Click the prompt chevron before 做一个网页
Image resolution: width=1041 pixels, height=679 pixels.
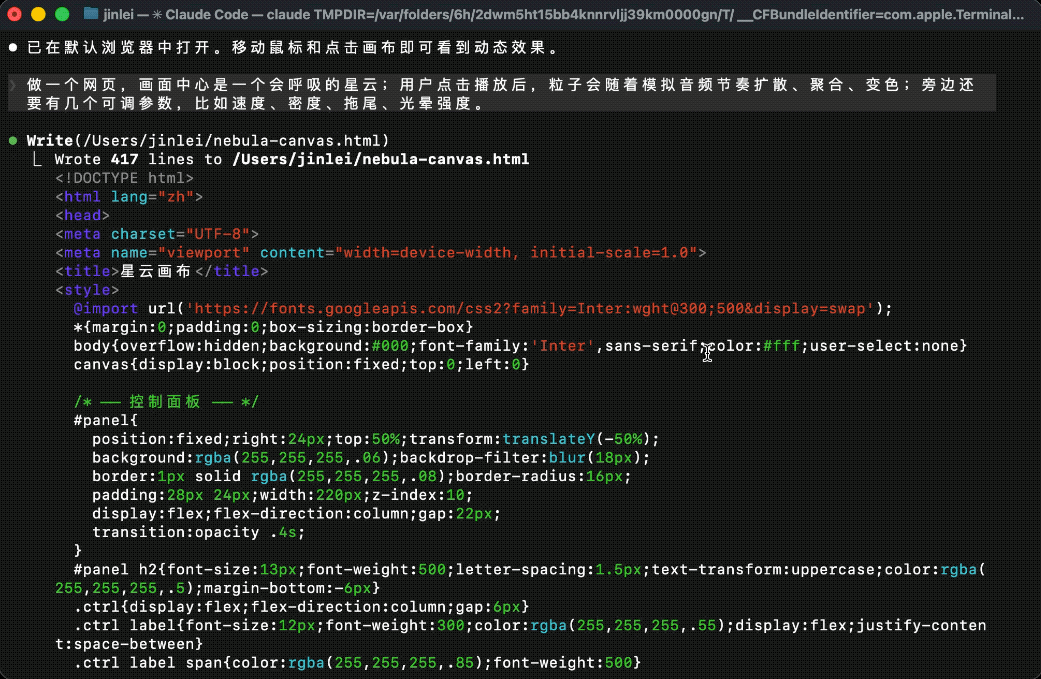pyautogui.click(x=13, y=84)
